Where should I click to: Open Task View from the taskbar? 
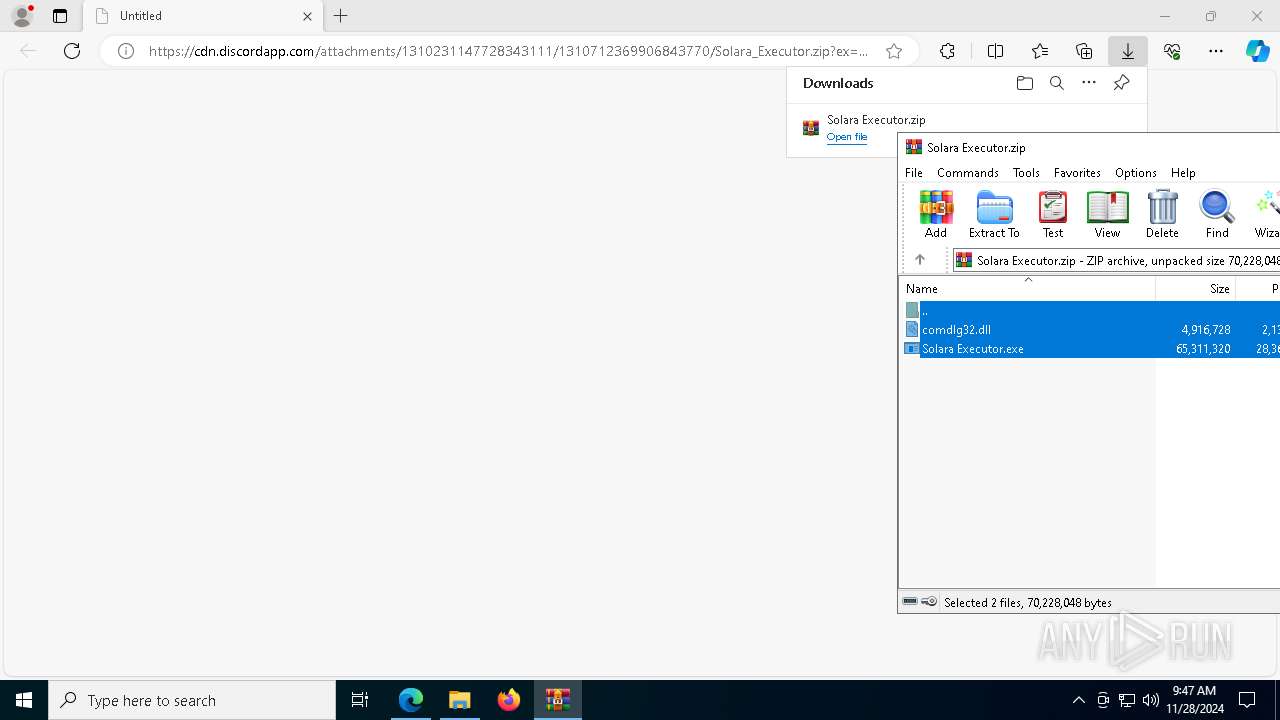click(360, 700)
